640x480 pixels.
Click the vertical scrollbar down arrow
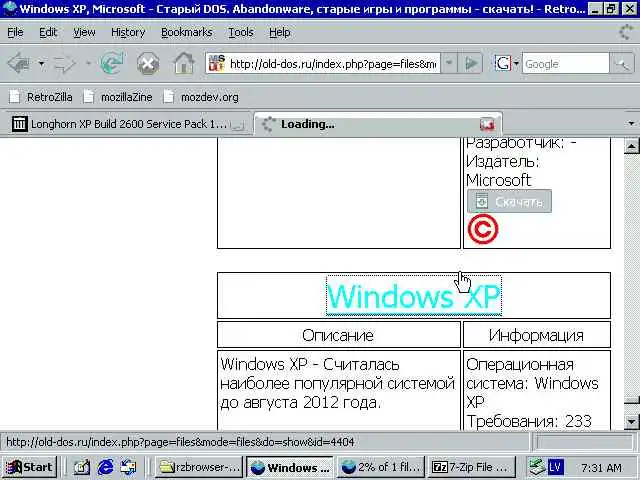click(x=631, y=422)
